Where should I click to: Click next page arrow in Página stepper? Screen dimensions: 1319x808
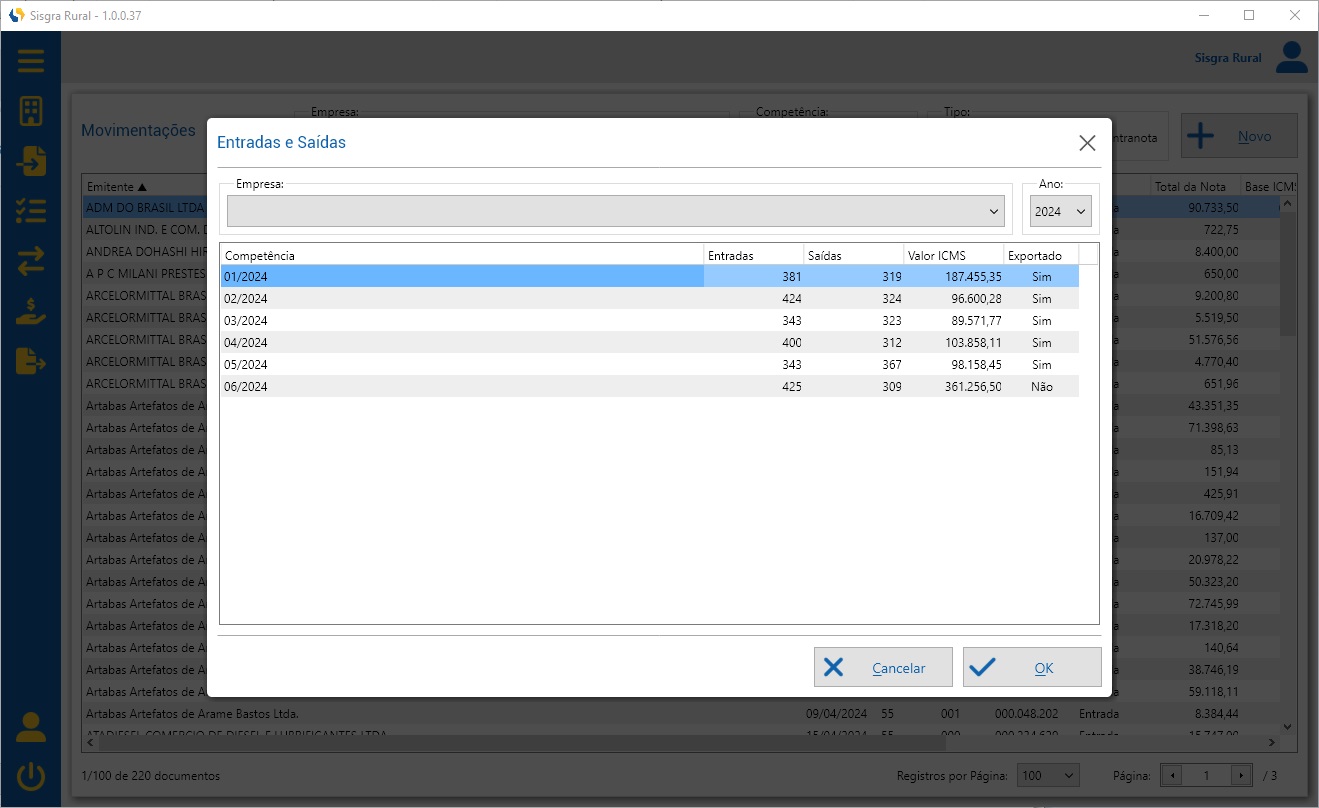click(1241, 775)
